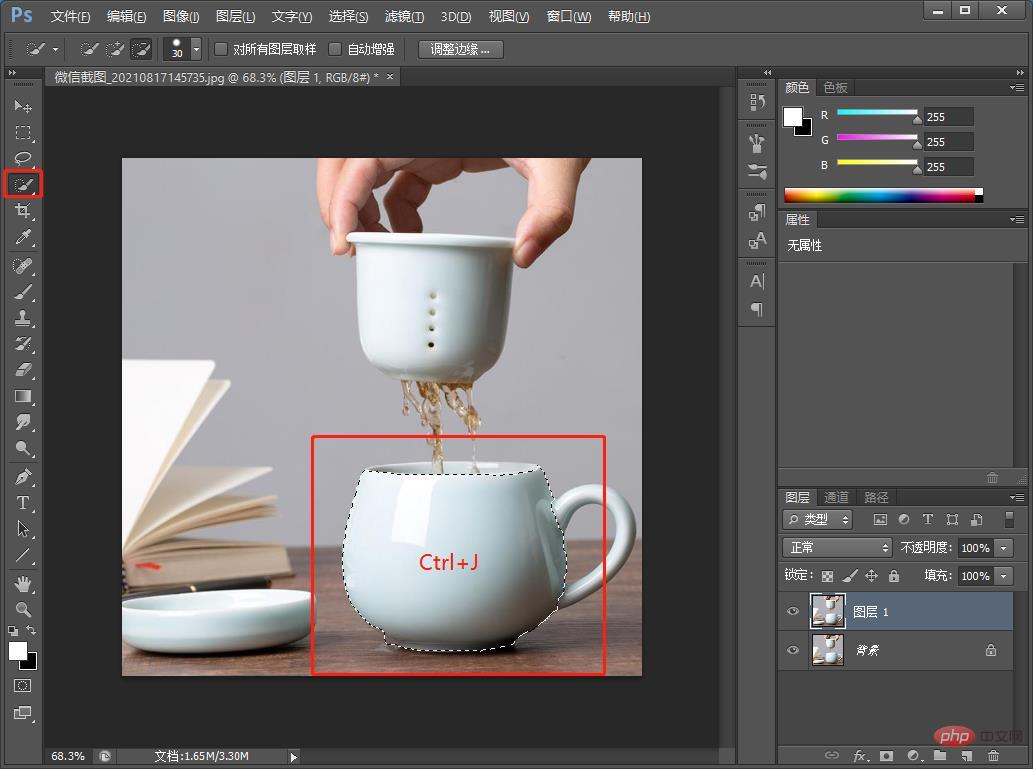Viewport: 1033px width, 769px height.
Task: Select the Quick Selection tool
Action: point(22,185)
